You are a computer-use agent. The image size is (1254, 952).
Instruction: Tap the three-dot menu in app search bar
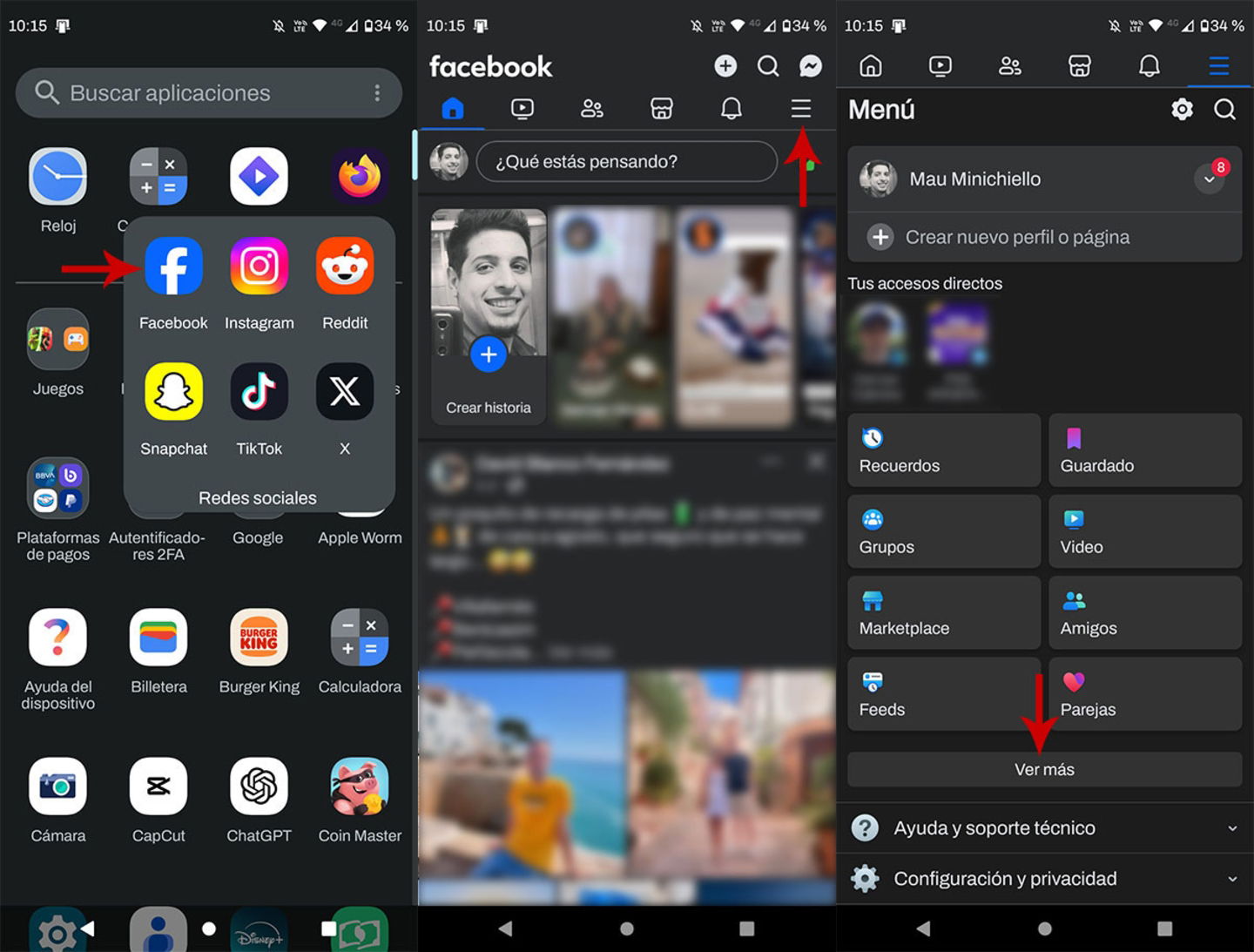377,93
